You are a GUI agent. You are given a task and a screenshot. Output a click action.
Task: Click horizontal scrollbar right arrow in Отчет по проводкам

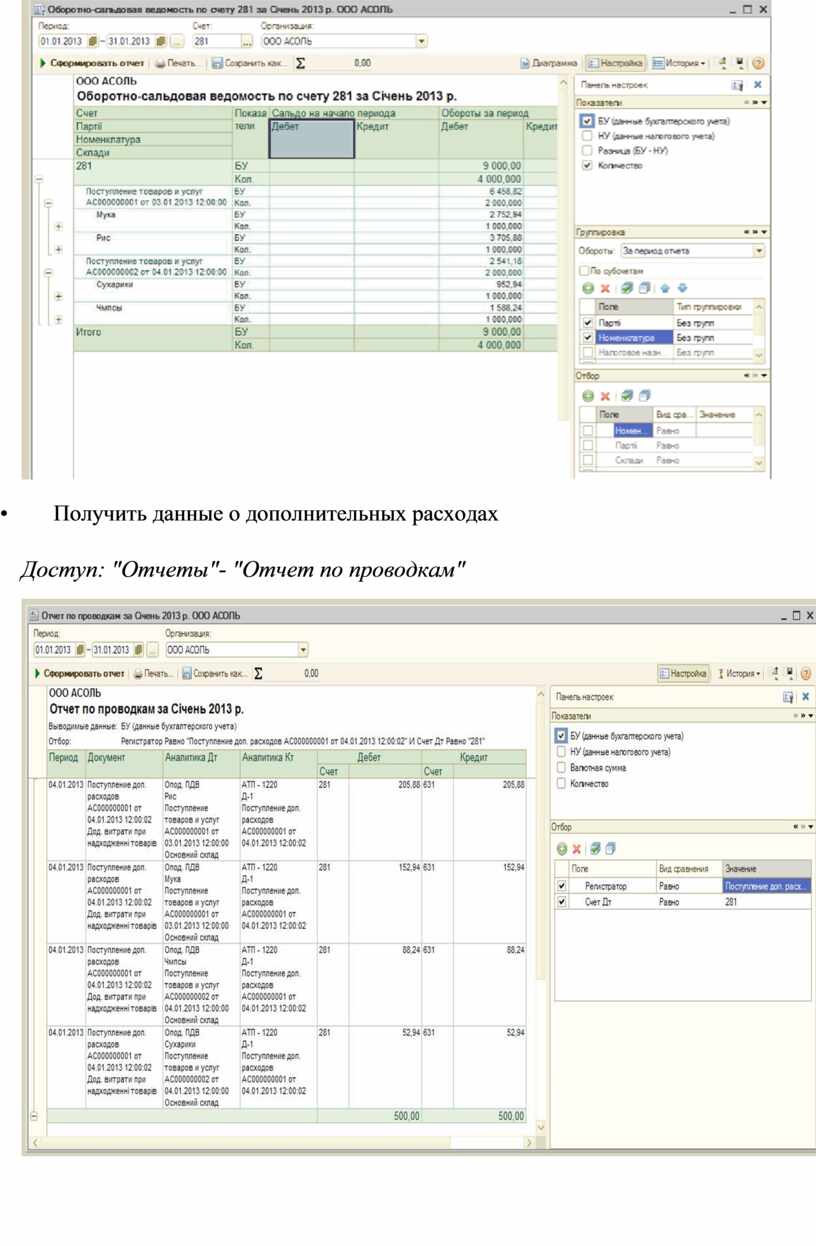pyautogui.click(x=529, y=1143)
